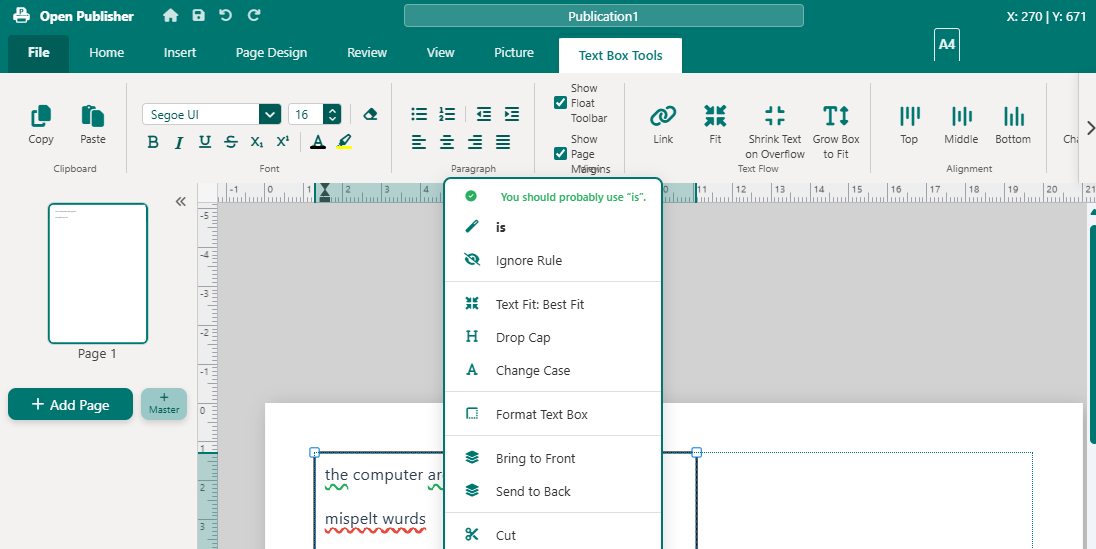1096x549 pixels.
Task: Choose Cut from context menu
Action: point(553,535)
